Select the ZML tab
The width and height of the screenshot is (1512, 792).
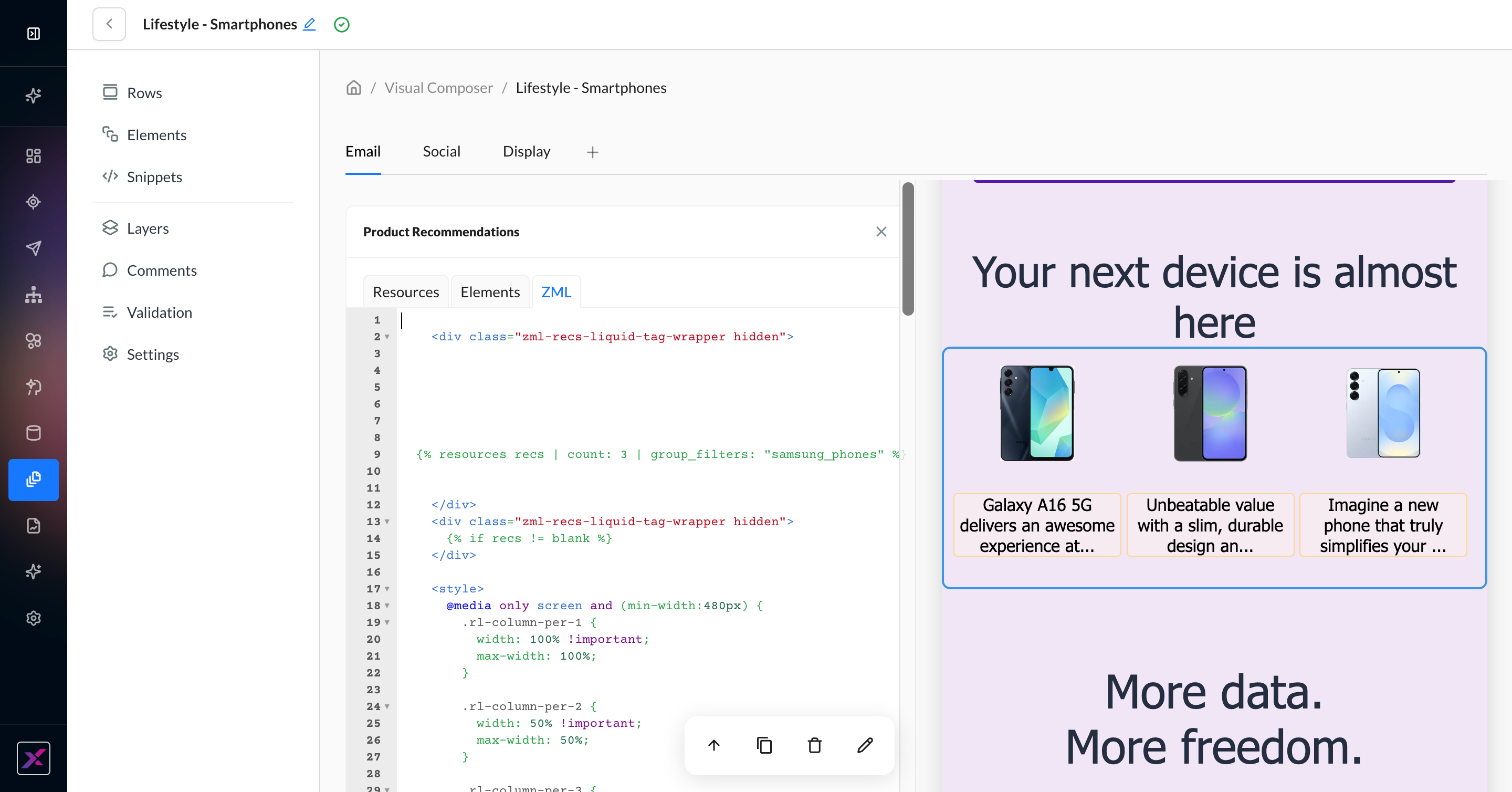click(556, 292)
